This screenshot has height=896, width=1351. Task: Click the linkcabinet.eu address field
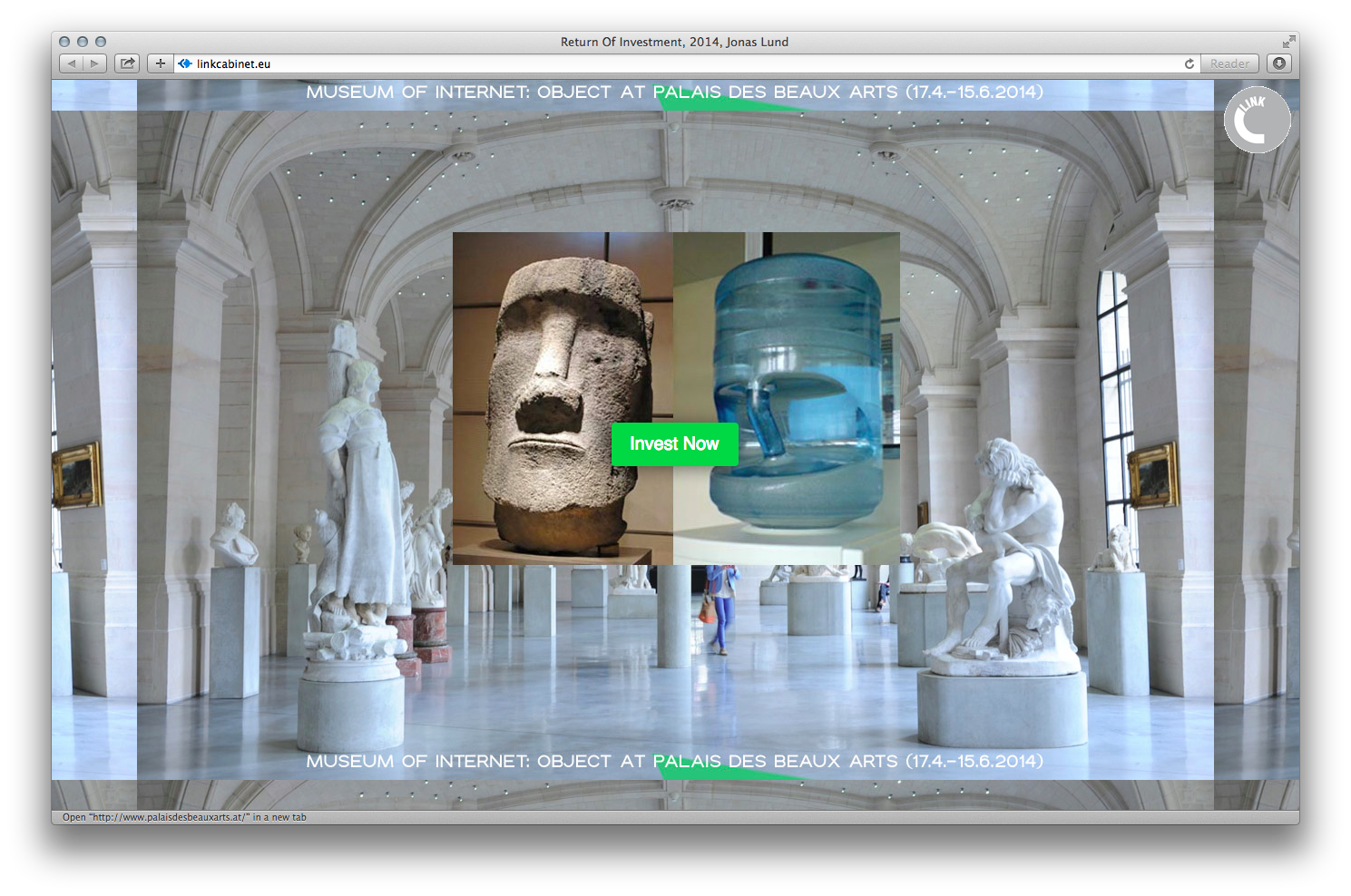[x=685, y=63]
